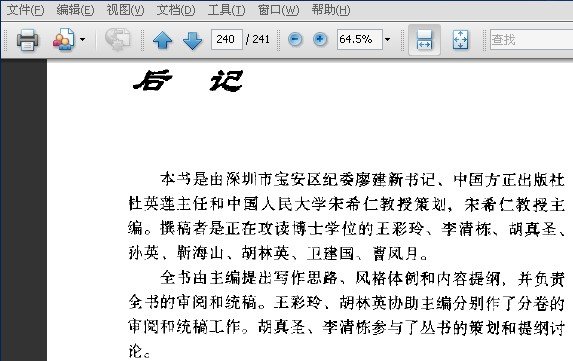Viewport: 573px width, 361px height.
Task: Click the final line text 论。
Action: point(140,351)
